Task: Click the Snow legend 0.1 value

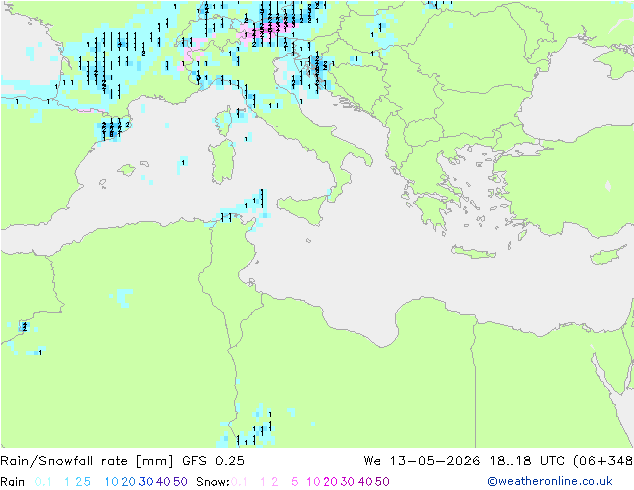Action: pyautogui.click(x=239, y=482)
